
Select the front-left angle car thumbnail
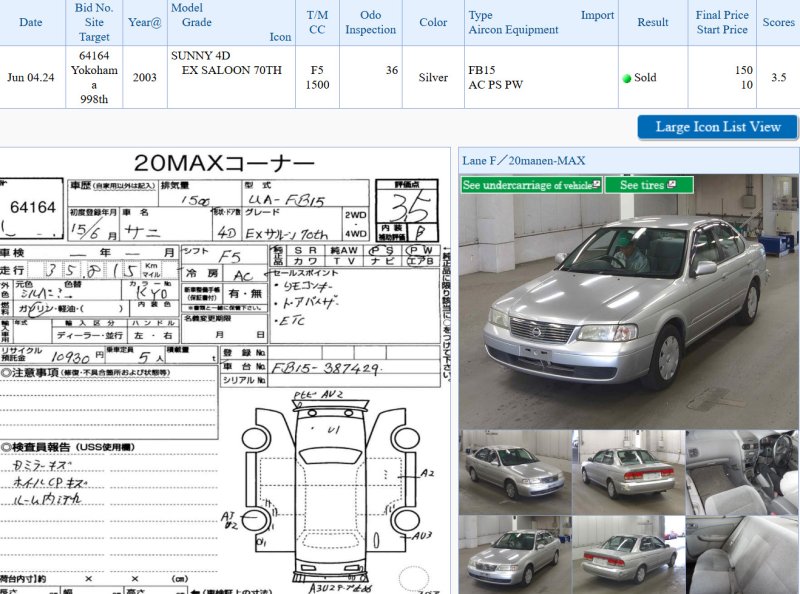pyautogui.click(x=515, y=553)
